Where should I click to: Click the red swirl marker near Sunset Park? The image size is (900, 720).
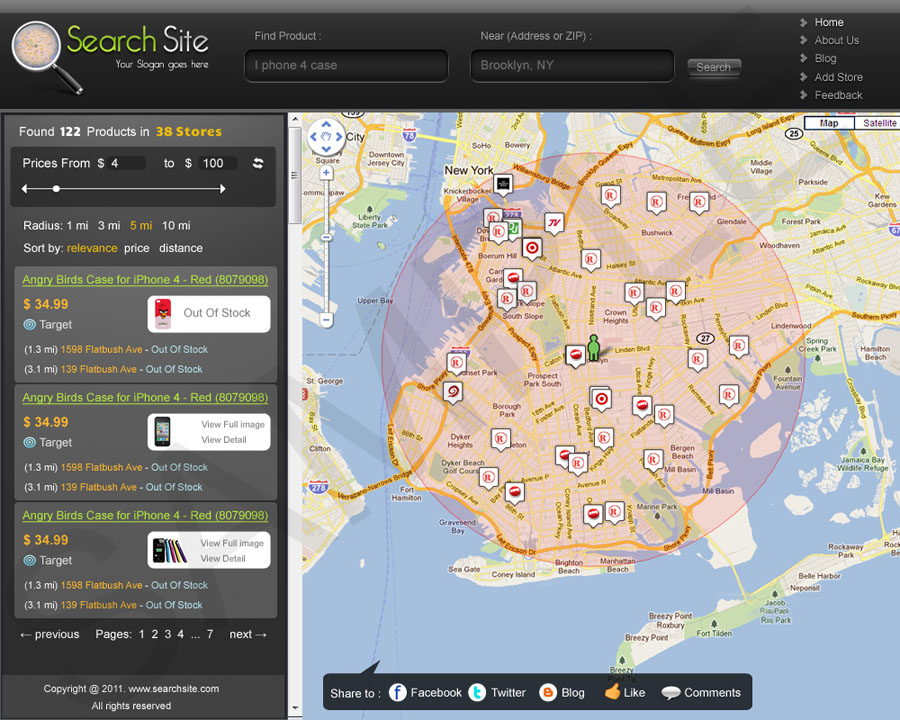453,392
